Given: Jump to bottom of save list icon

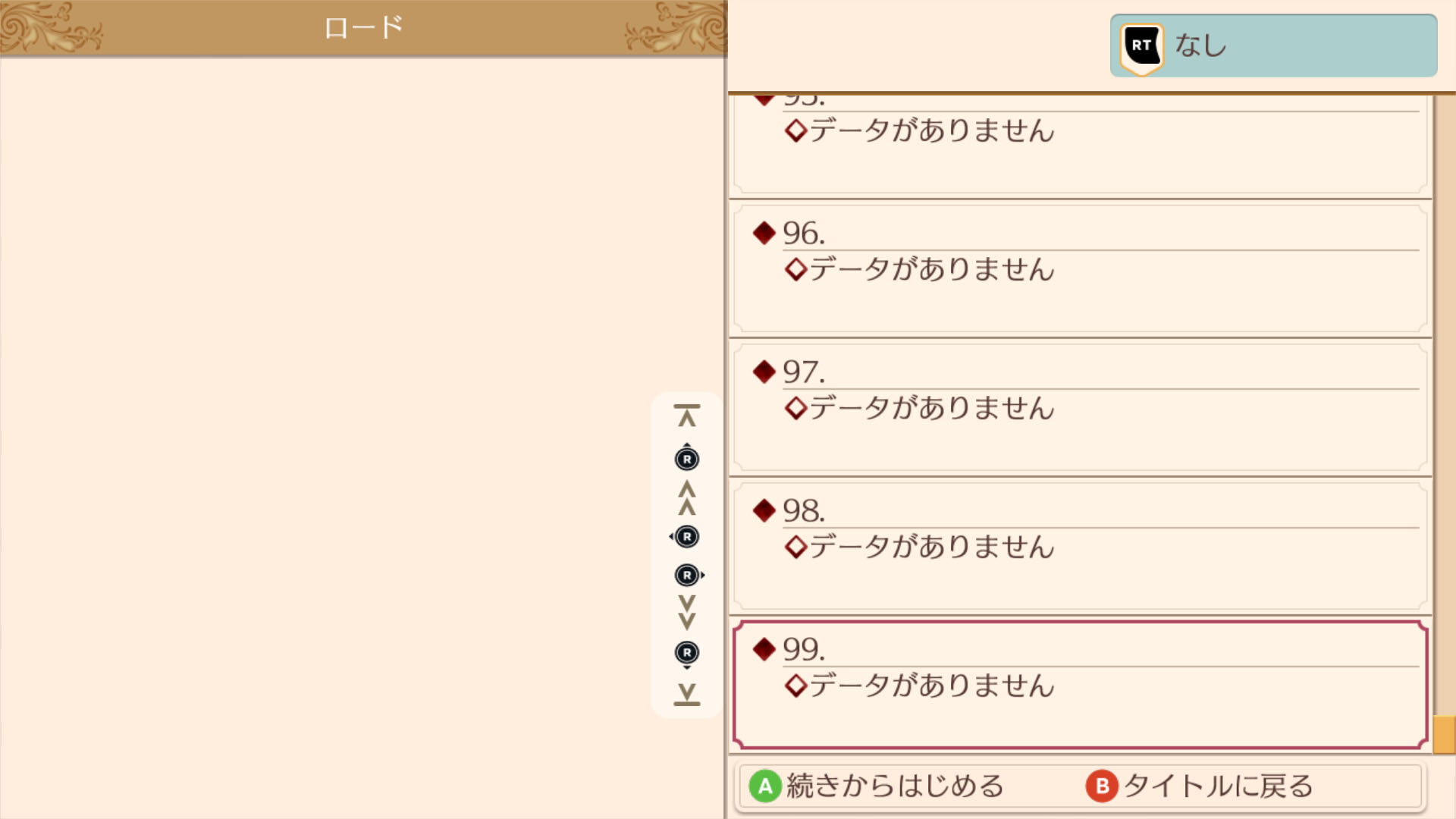Looking at the screenshot, I should tap(687, 695).
